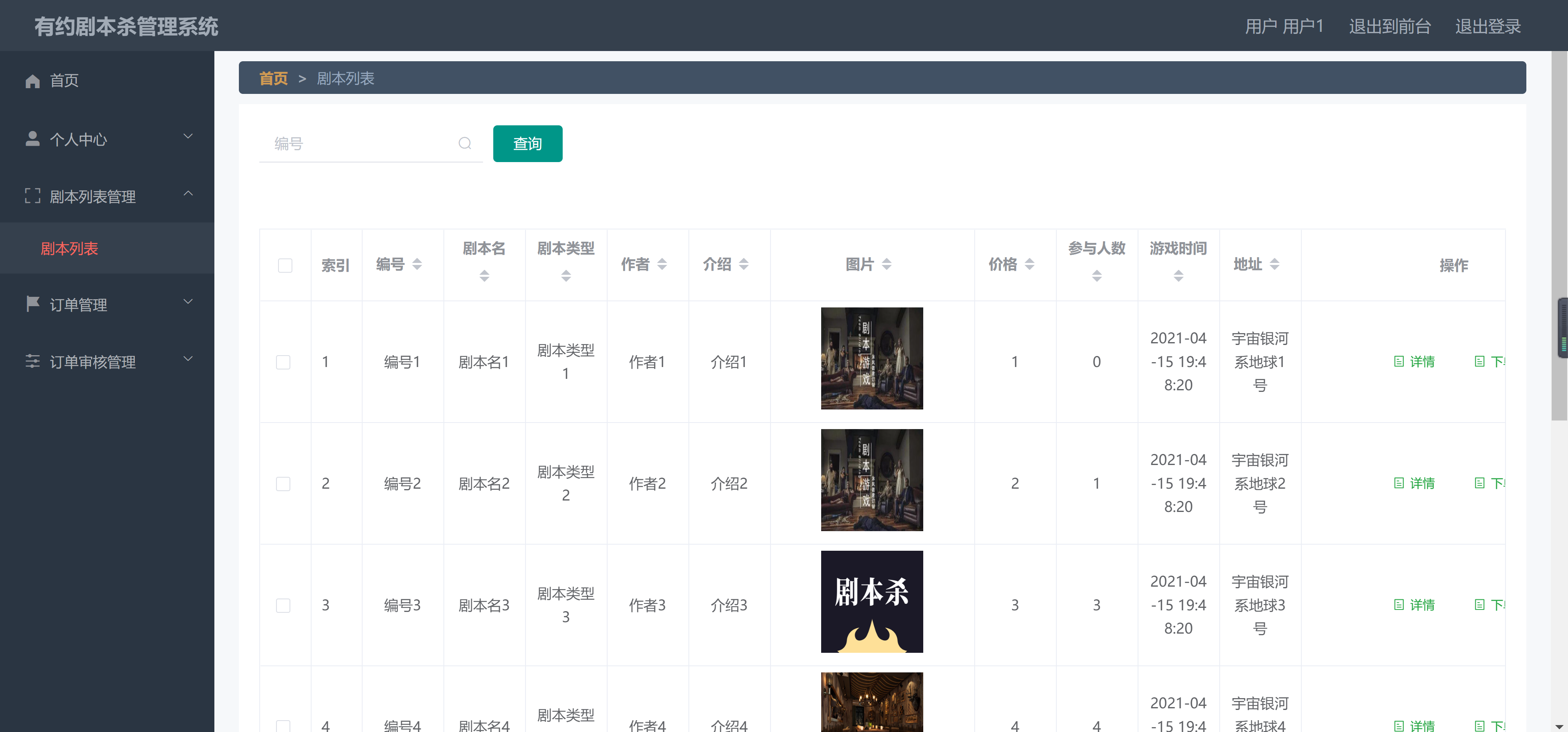
Task: Select the 剧本列表管理 panel icon
Action: (x=32, y=196)
